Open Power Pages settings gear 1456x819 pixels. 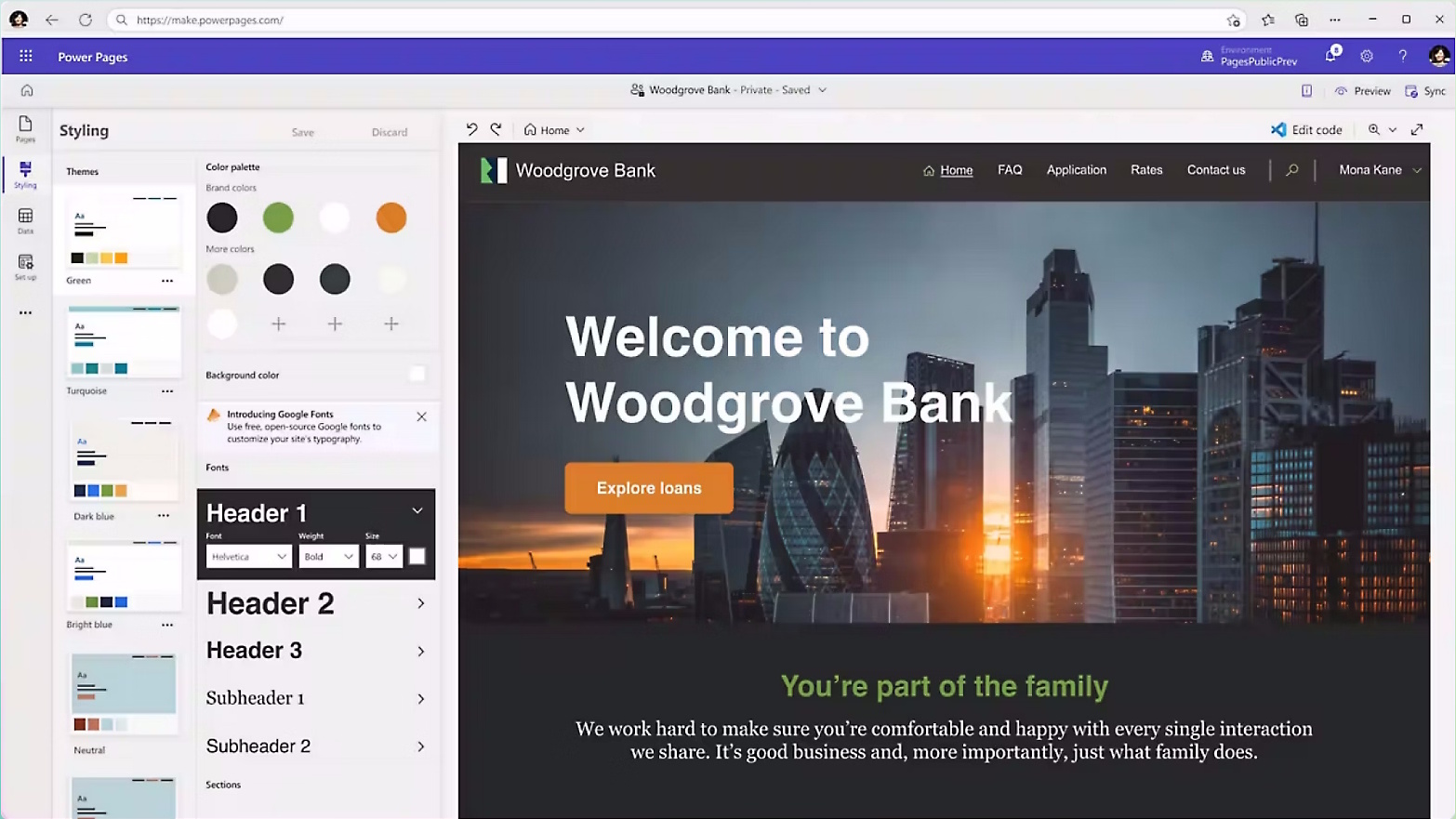pyautogui.click(x=1367, y=57)
